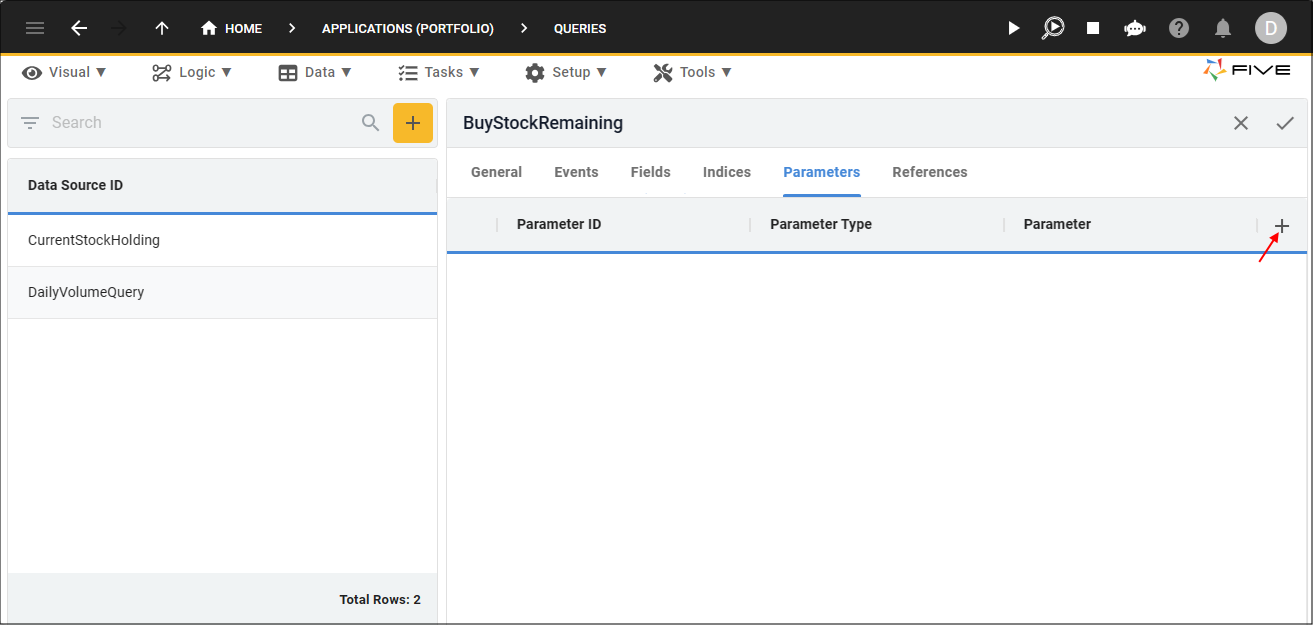This screenshot has width=1313, height=625.
Task: Switch to the Fields tab
Action: [650, 172]
